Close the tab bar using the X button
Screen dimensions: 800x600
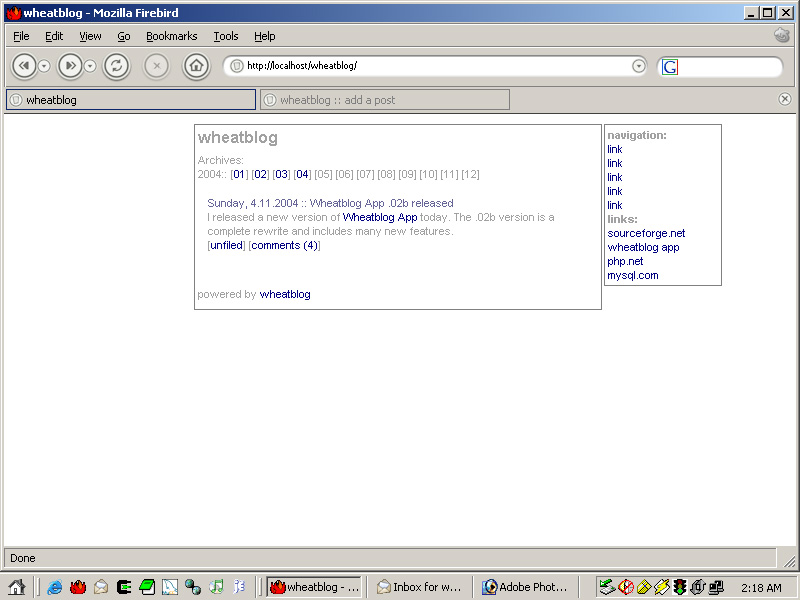(785, 99)
